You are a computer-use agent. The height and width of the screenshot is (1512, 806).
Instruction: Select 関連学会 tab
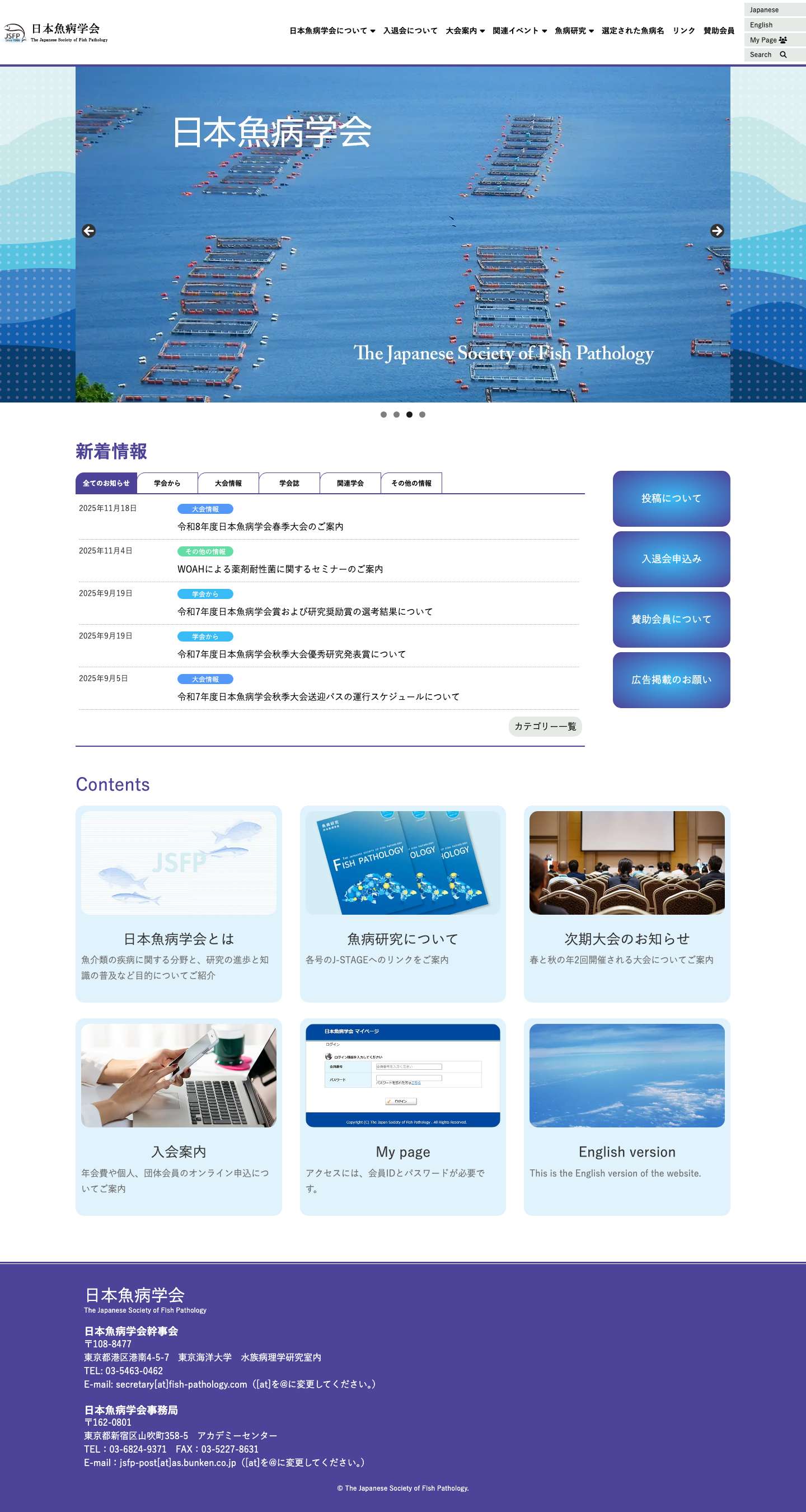point(350,483)
